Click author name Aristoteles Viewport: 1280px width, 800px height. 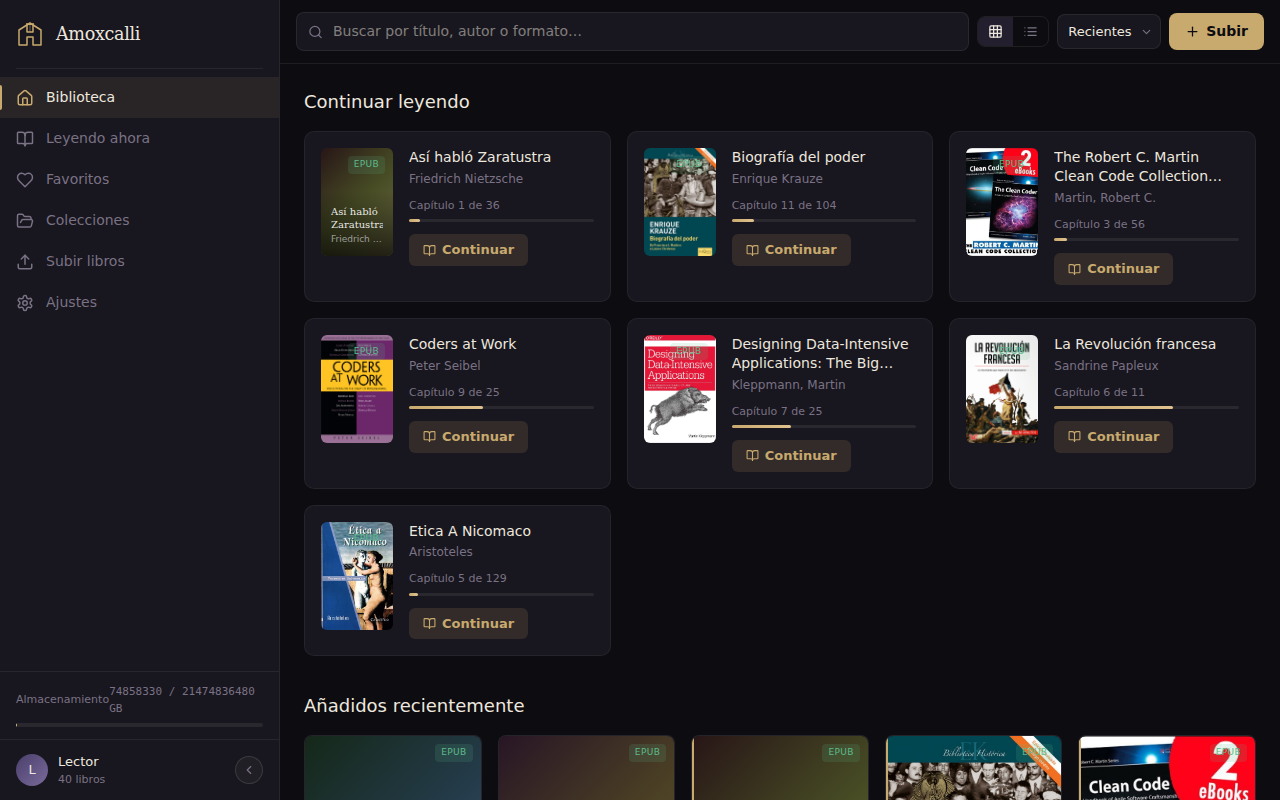coord(441,552)
